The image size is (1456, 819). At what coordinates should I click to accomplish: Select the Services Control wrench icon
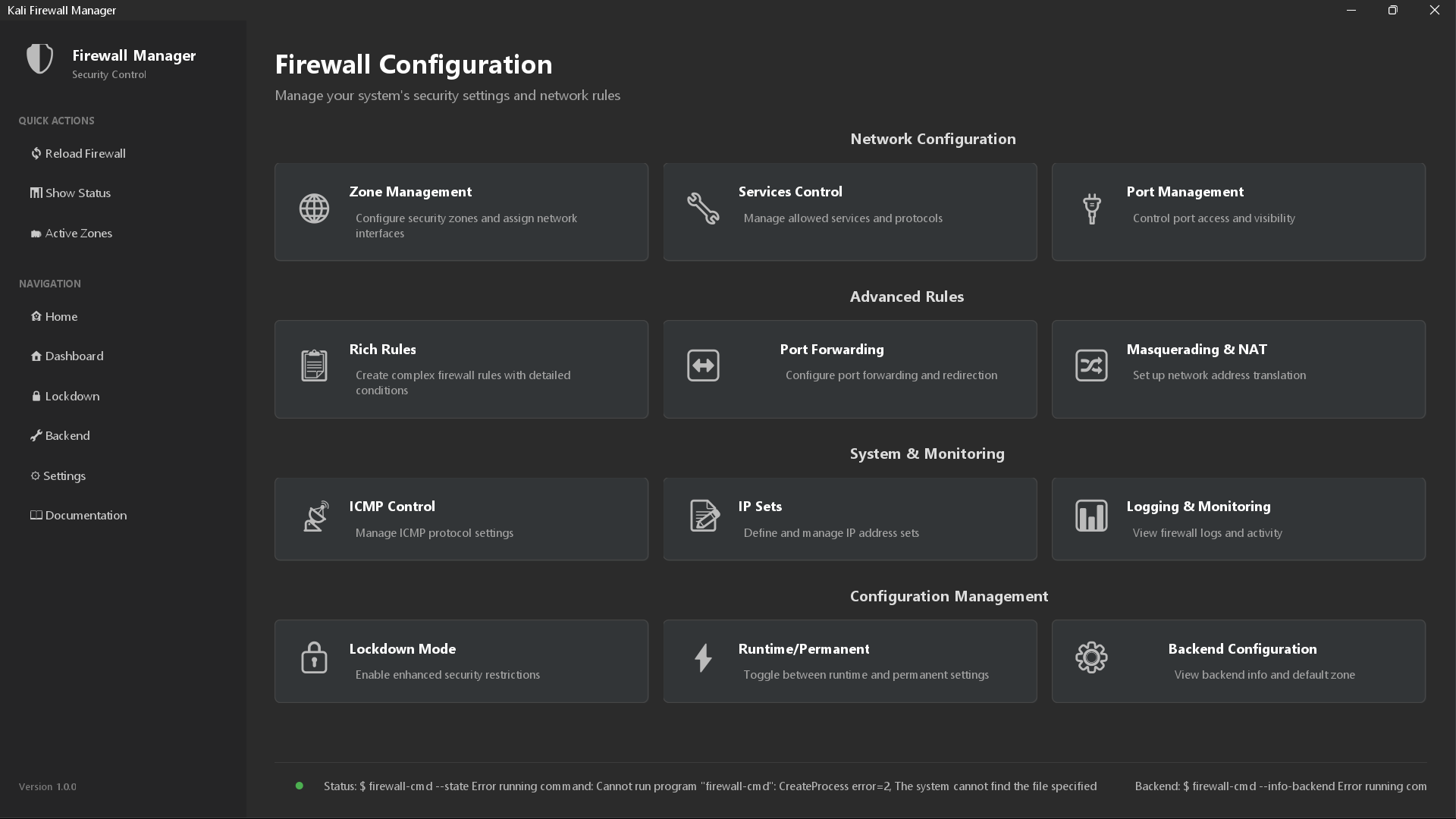(x=704, y=208)
